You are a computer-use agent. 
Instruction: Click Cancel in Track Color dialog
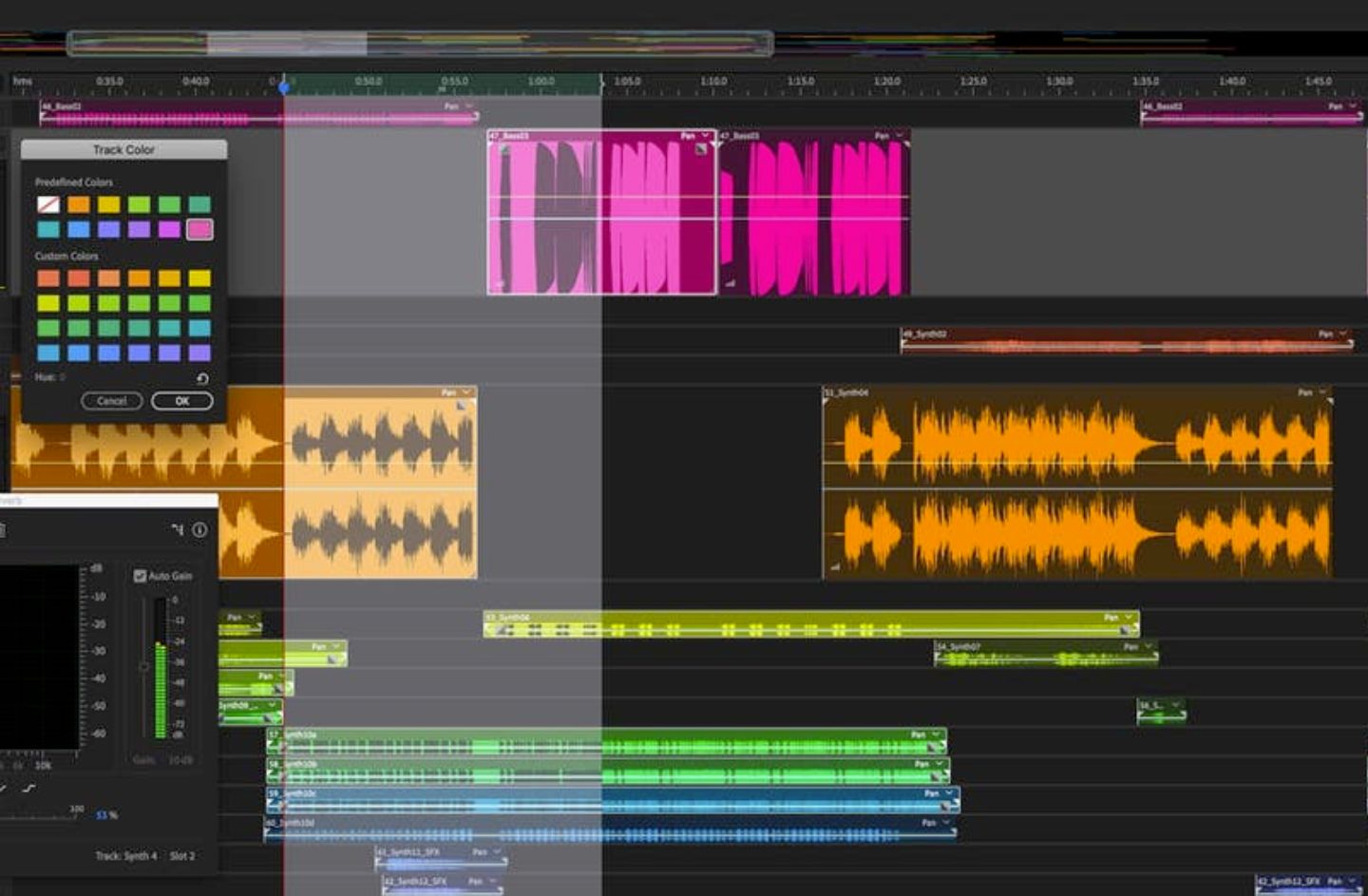111,401
